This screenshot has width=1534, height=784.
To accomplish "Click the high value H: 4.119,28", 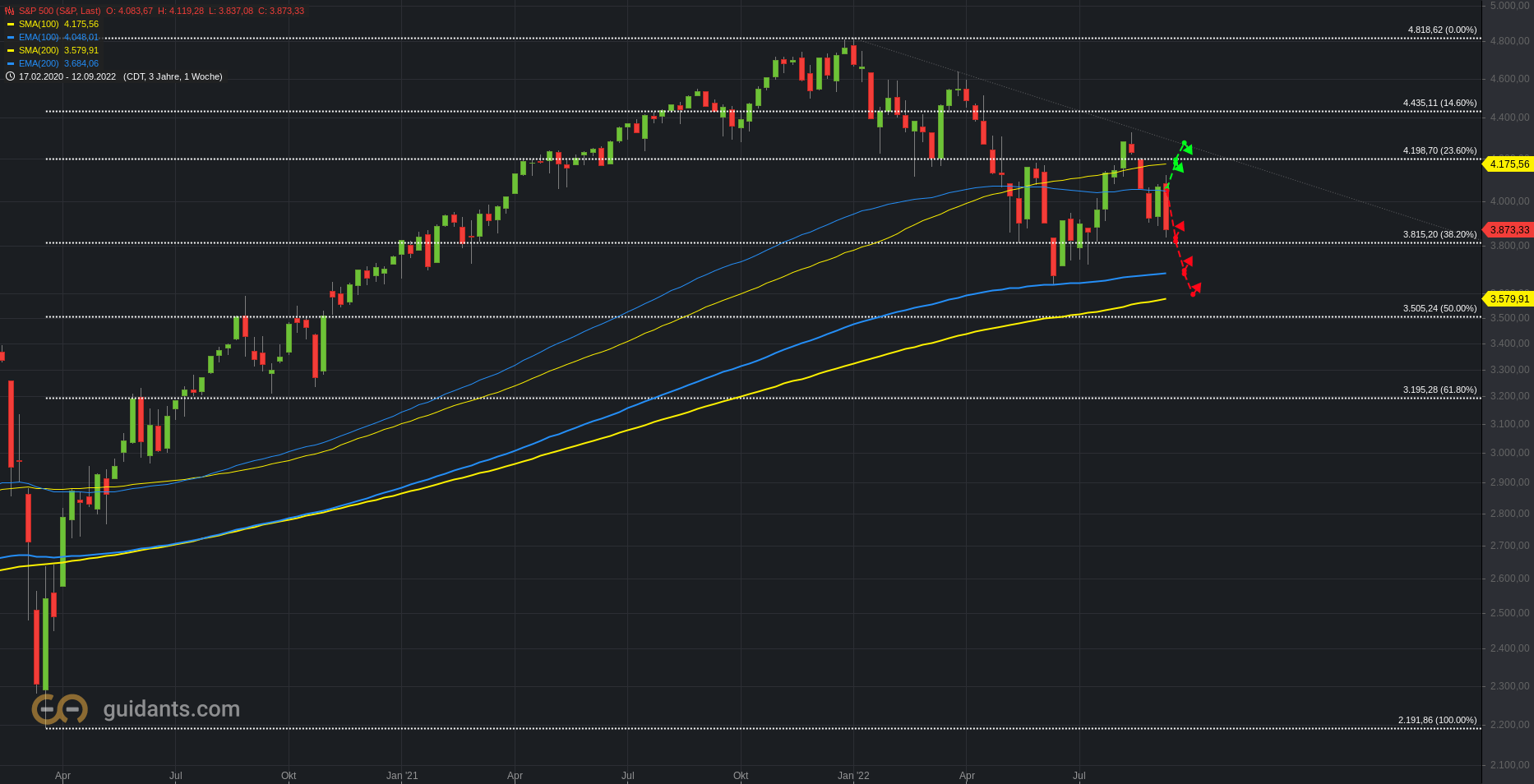I will pyautogui.click(x=181, y=11).
